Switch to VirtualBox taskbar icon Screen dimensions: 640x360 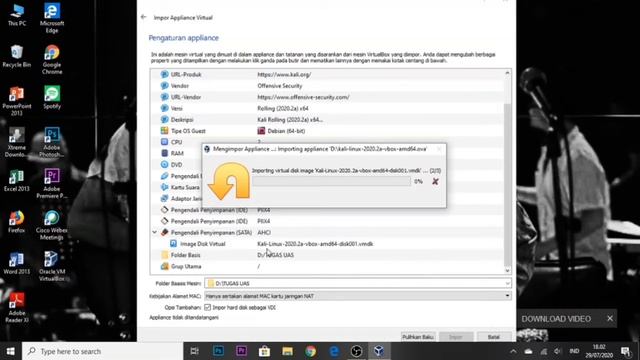tap(379, 351)
